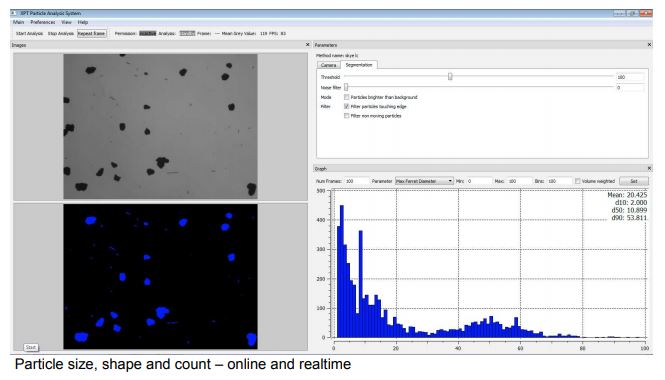Close the Graph panel
Screen dimensions: 665x380
649,168
